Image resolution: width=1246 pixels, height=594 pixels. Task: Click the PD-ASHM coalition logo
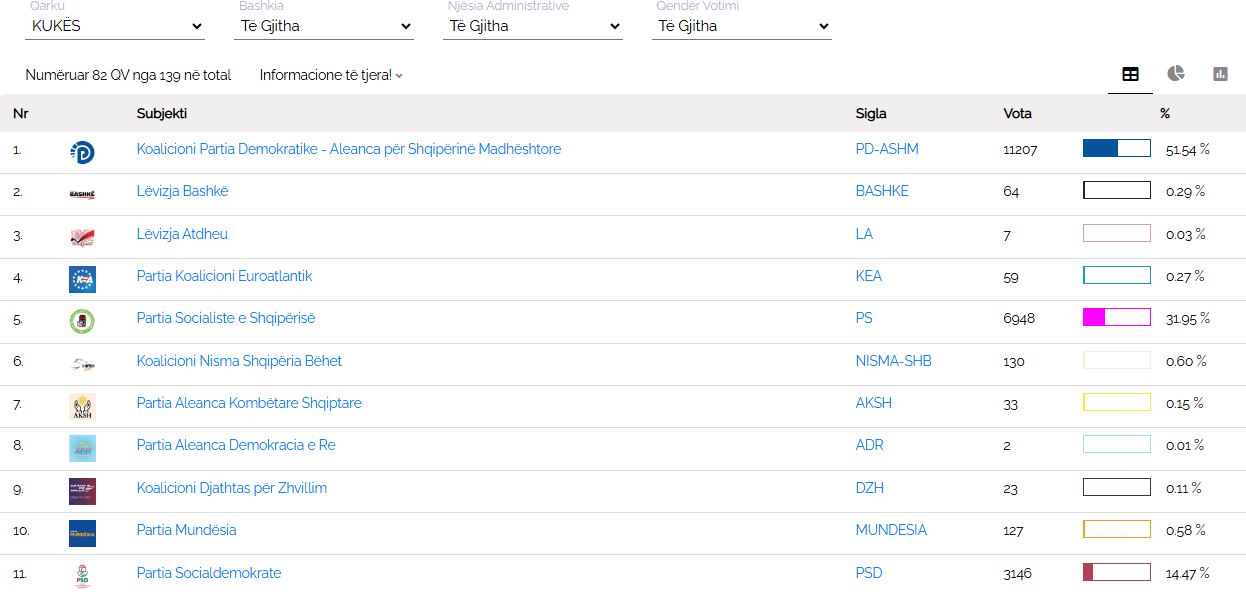(x=82, y=152)
